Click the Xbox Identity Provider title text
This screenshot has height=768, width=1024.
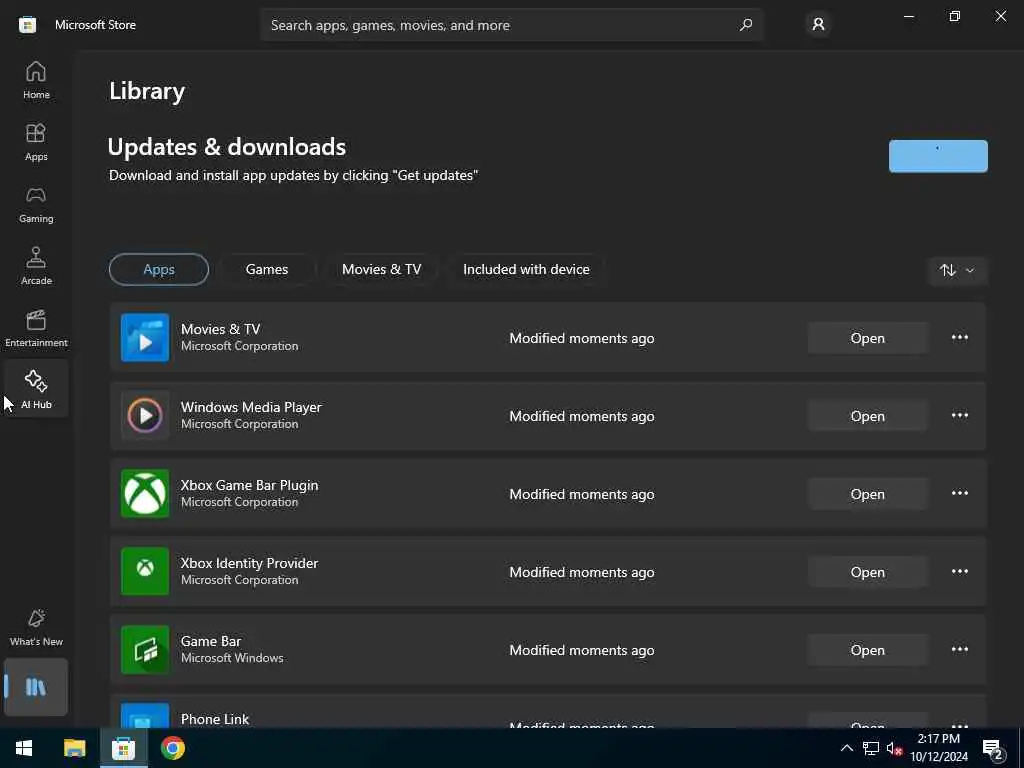249,563
